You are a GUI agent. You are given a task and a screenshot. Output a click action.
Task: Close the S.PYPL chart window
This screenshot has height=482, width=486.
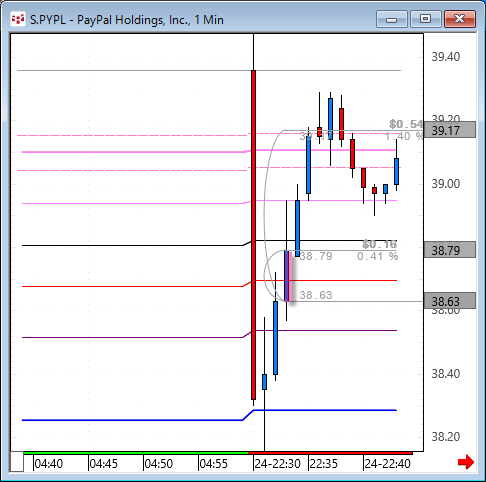460,19
